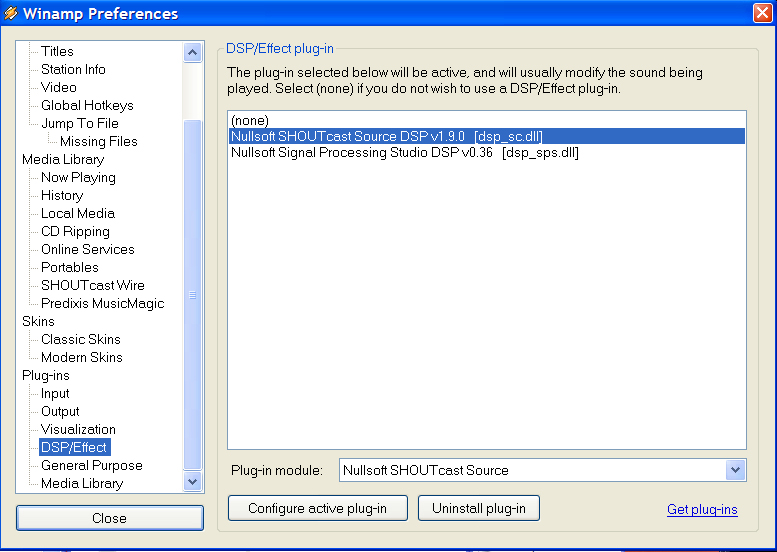Open CD Ripping preferences
This screenshot has width=777, height=552.
(75, 231)
